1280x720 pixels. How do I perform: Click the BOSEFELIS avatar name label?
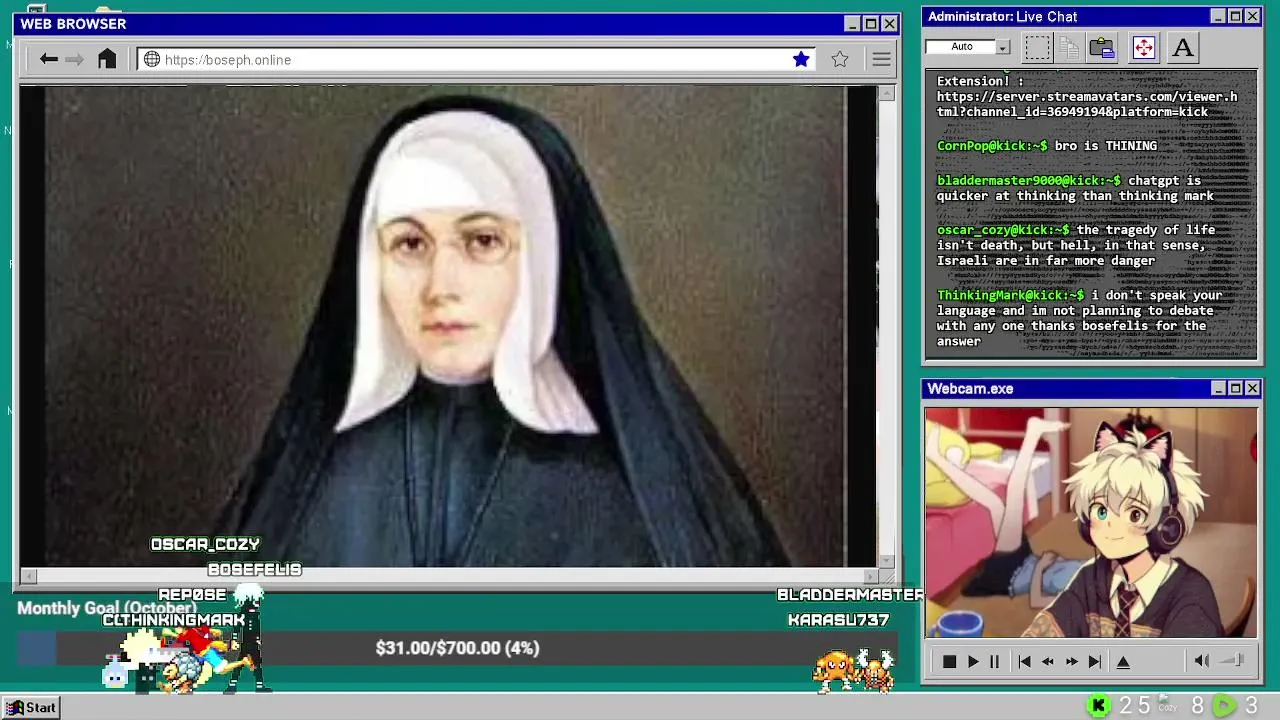(x=254, y=569)
